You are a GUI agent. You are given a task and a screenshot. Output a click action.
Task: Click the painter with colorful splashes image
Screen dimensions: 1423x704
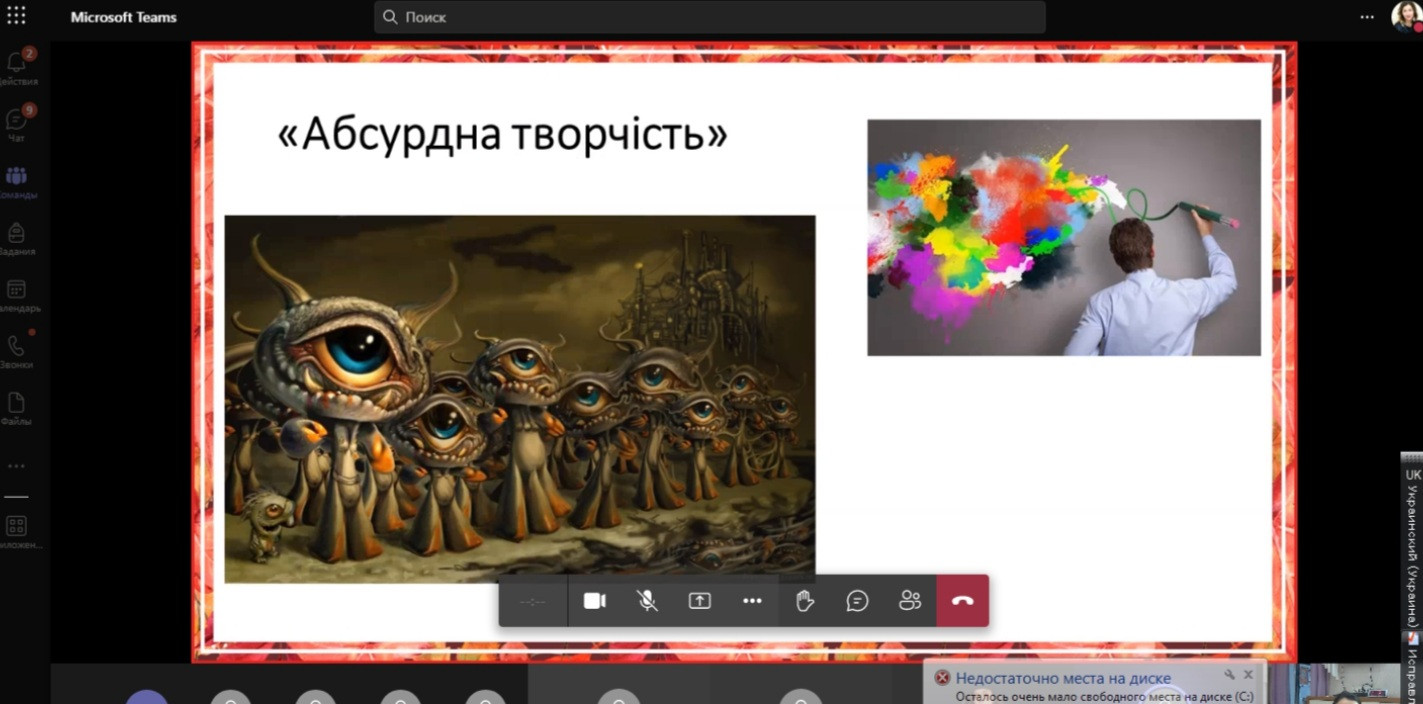(1064, 238)
